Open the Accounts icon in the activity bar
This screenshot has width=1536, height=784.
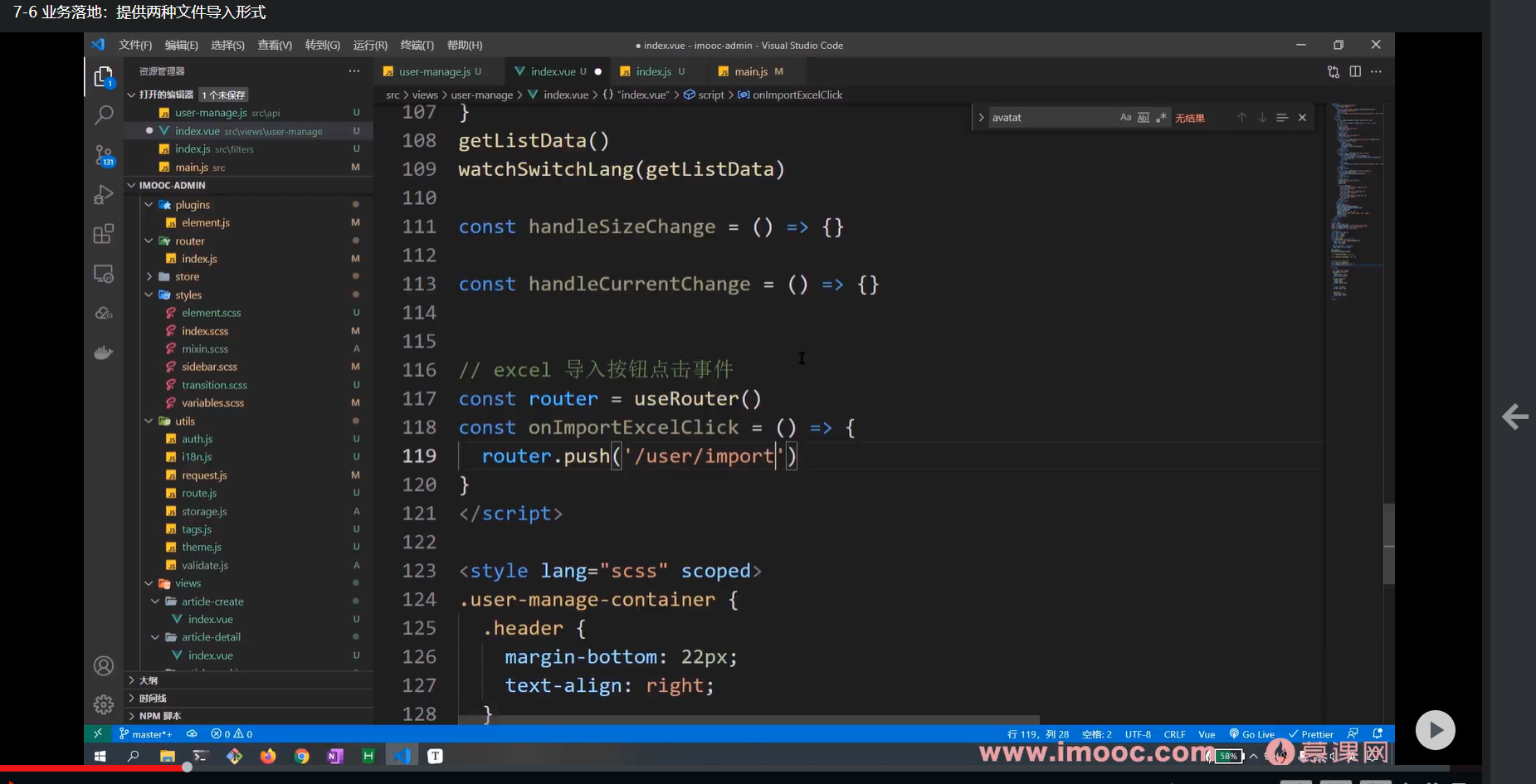[x=104, y=665]
